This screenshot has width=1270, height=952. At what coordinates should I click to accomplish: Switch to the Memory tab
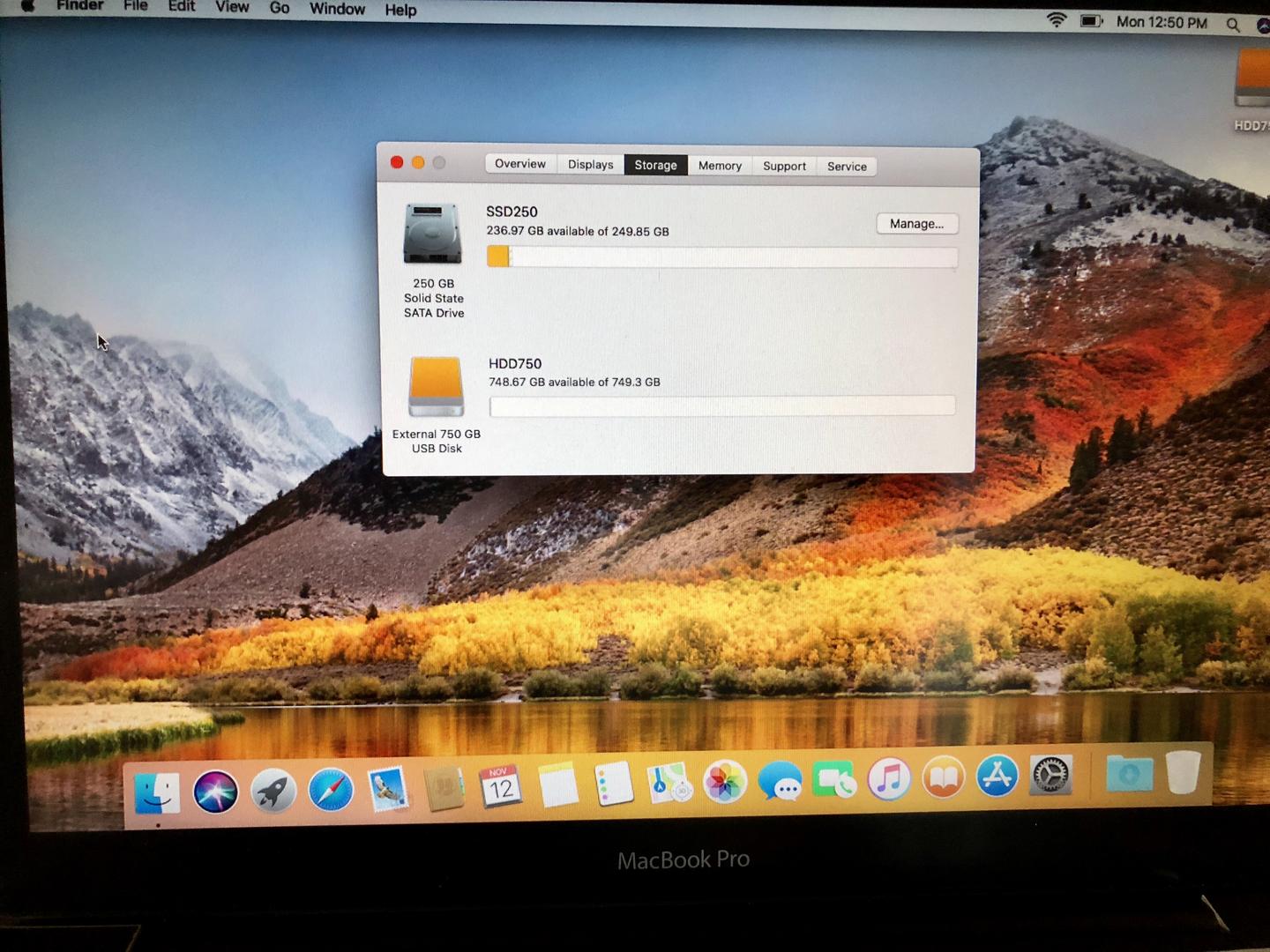coord(720,166)
